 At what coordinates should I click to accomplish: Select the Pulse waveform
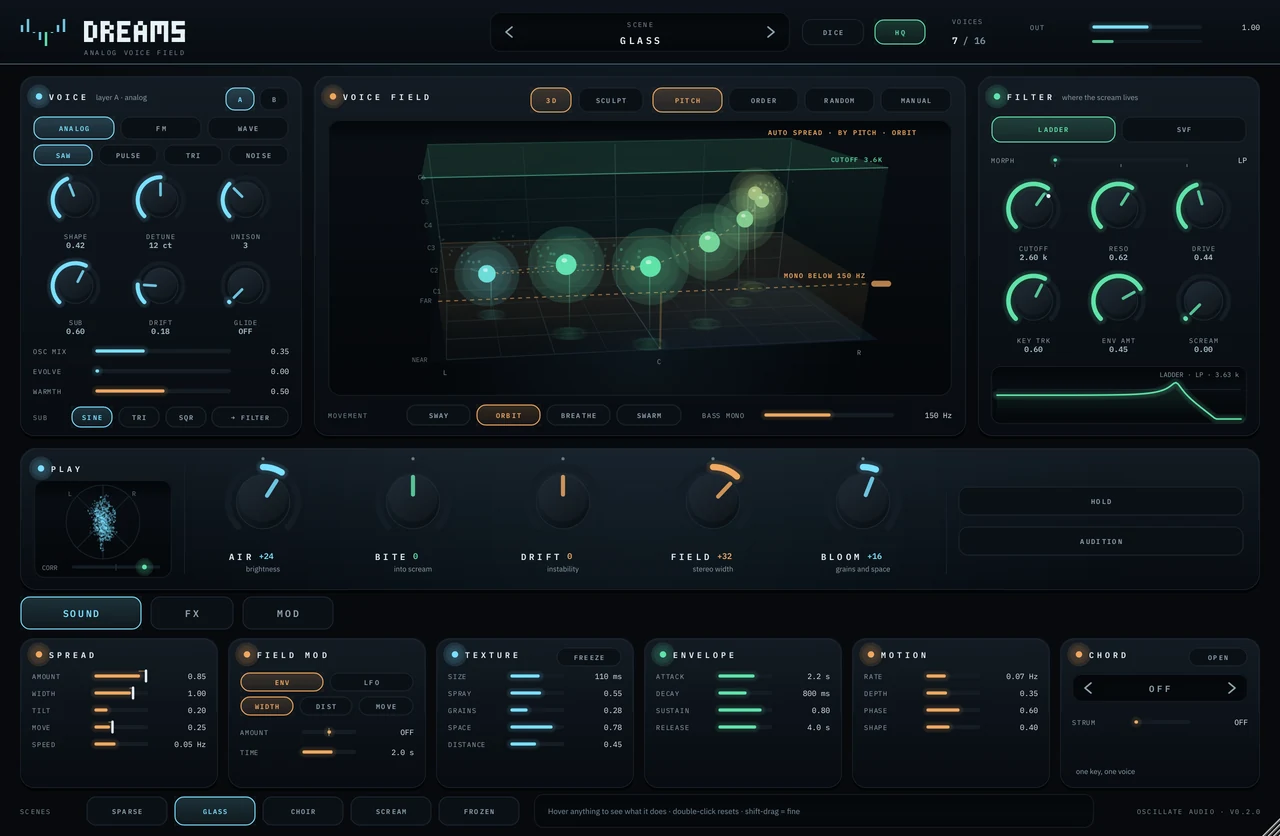coord(128,155)
